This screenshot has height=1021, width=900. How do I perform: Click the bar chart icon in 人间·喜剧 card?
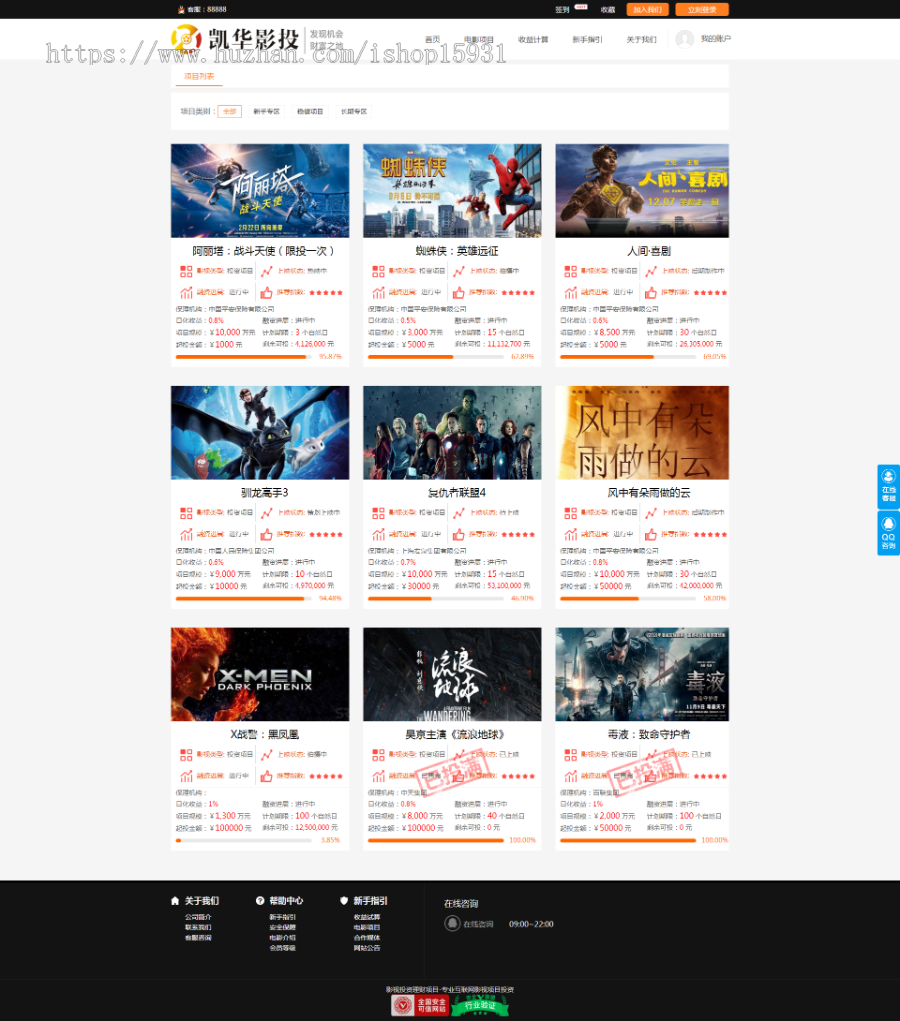pyautogui.click(x=570, y=293)
